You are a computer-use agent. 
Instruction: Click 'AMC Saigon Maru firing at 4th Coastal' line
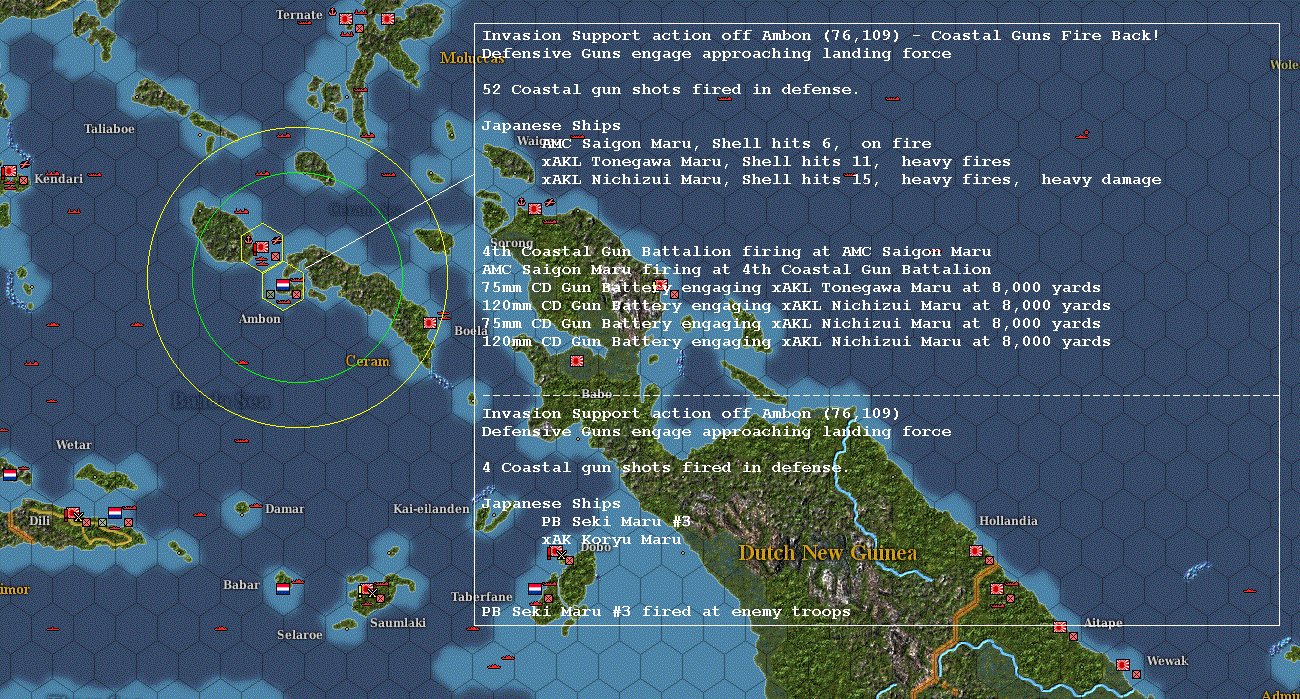(736, 269)
